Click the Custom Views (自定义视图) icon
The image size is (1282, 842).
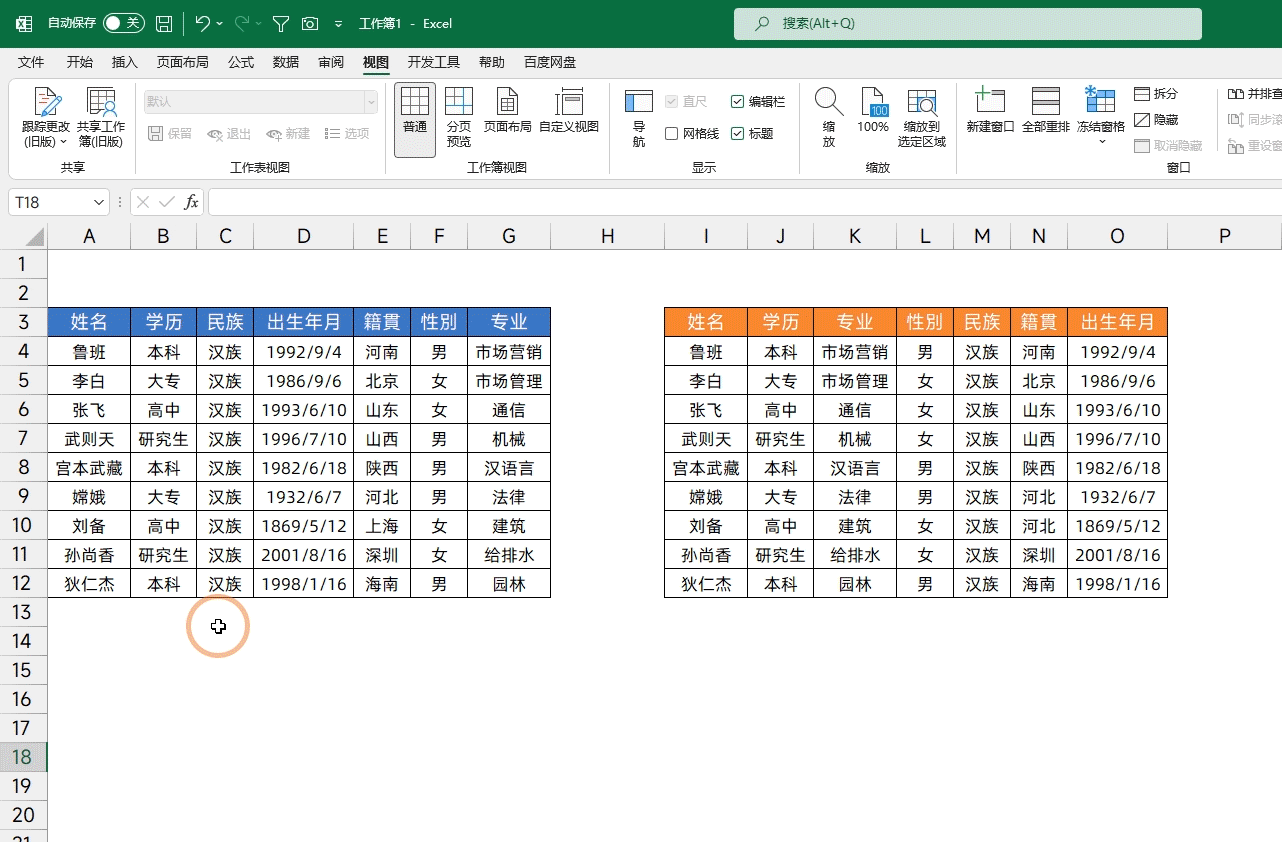point(568,103)
